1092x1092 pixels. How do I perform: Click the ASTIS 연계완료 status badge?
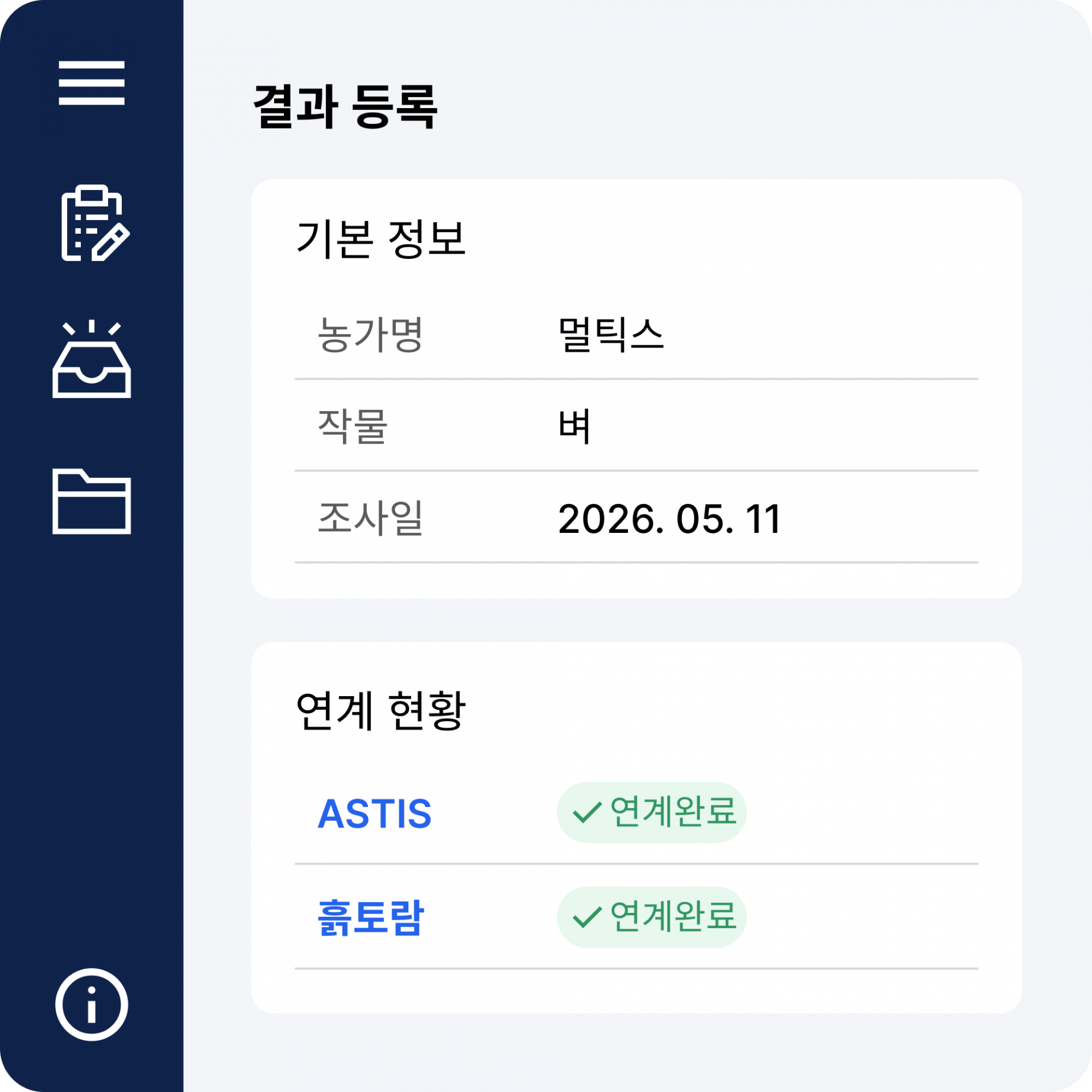click(x=652, y=812)
